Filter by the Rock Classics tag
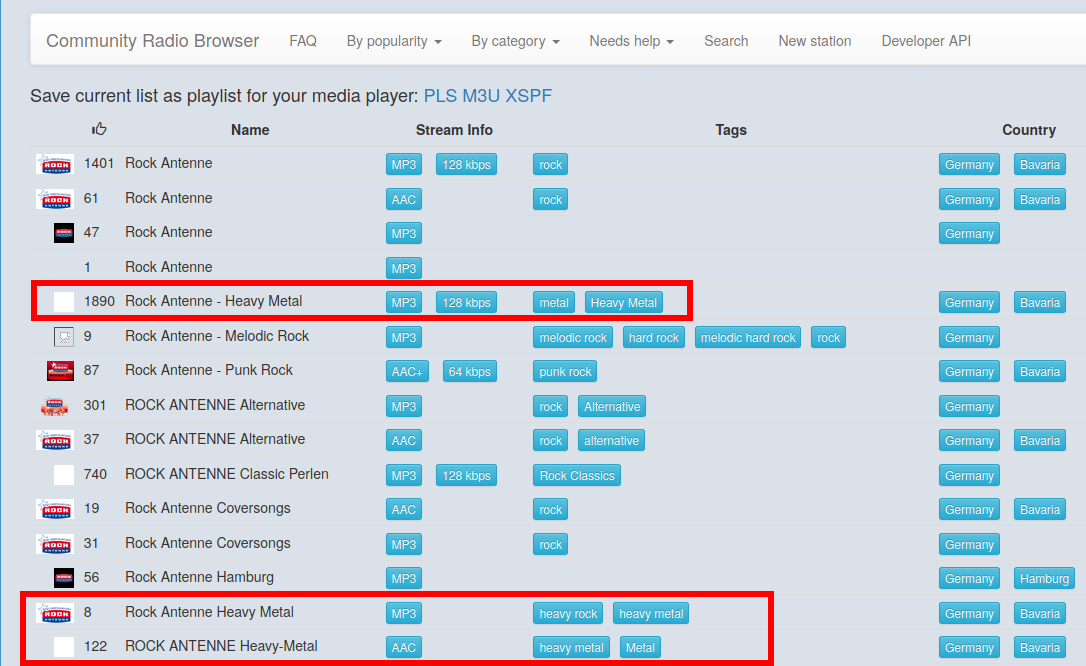This screenshot has height=666, width=1086. 577,476
